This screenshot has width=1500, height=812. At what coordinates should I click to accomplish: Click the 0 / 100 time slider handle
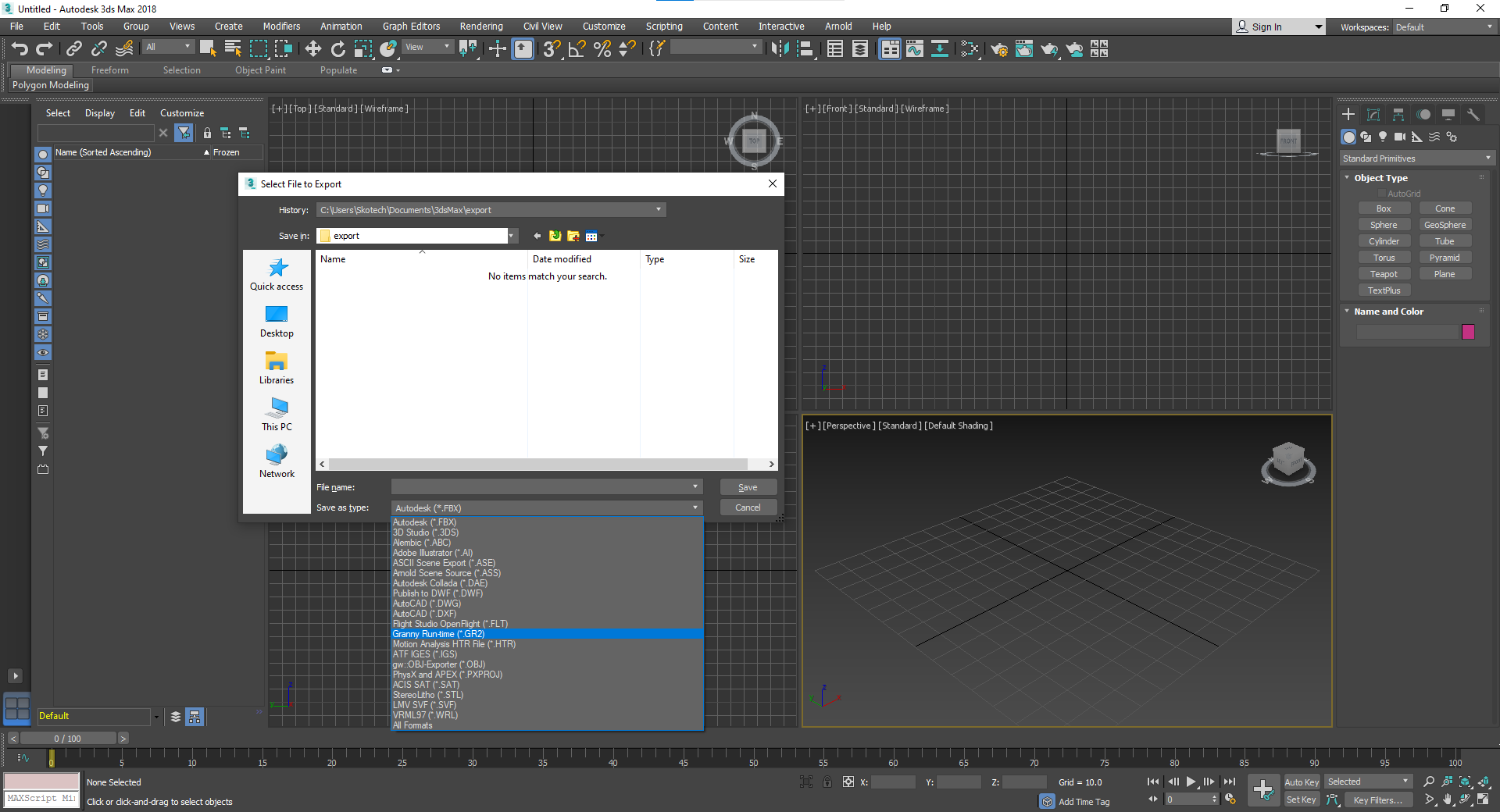68,739
